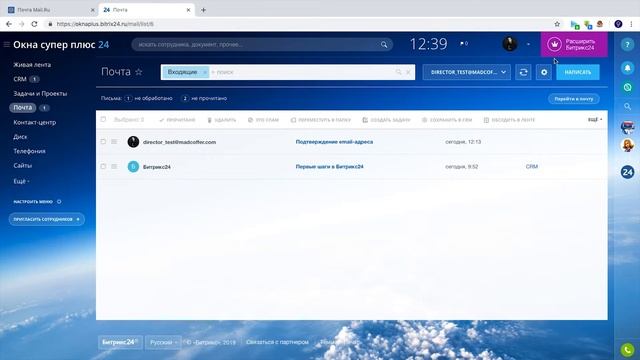This screenshot has height=360, width=640.
Task: Click the magnifier inside the mail filter
Action: tap(398, 72)
